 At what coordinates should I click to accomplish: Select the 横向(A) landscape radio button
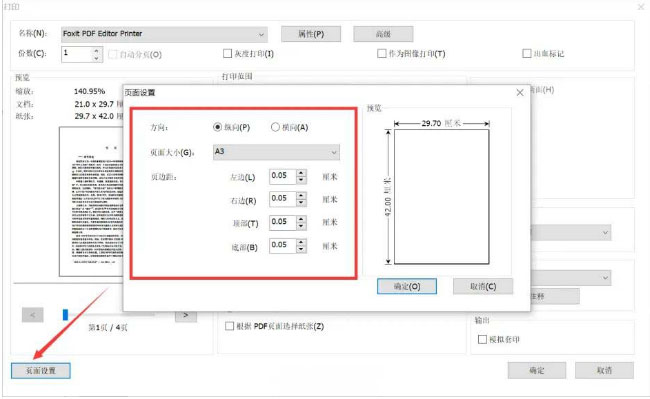[275, 127]
